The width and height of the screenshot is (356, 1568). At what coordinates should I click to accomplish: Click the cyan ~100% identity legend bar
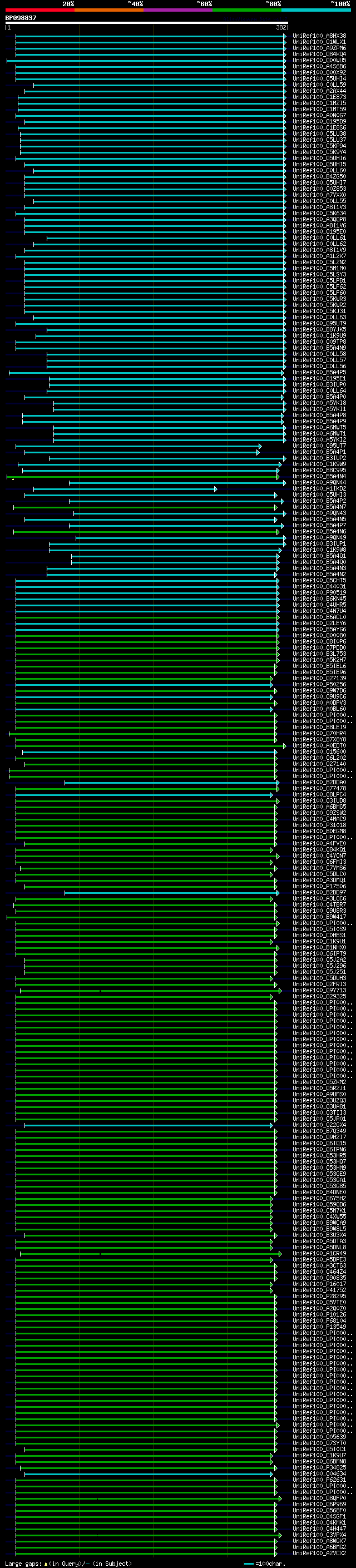coord(316,10)
